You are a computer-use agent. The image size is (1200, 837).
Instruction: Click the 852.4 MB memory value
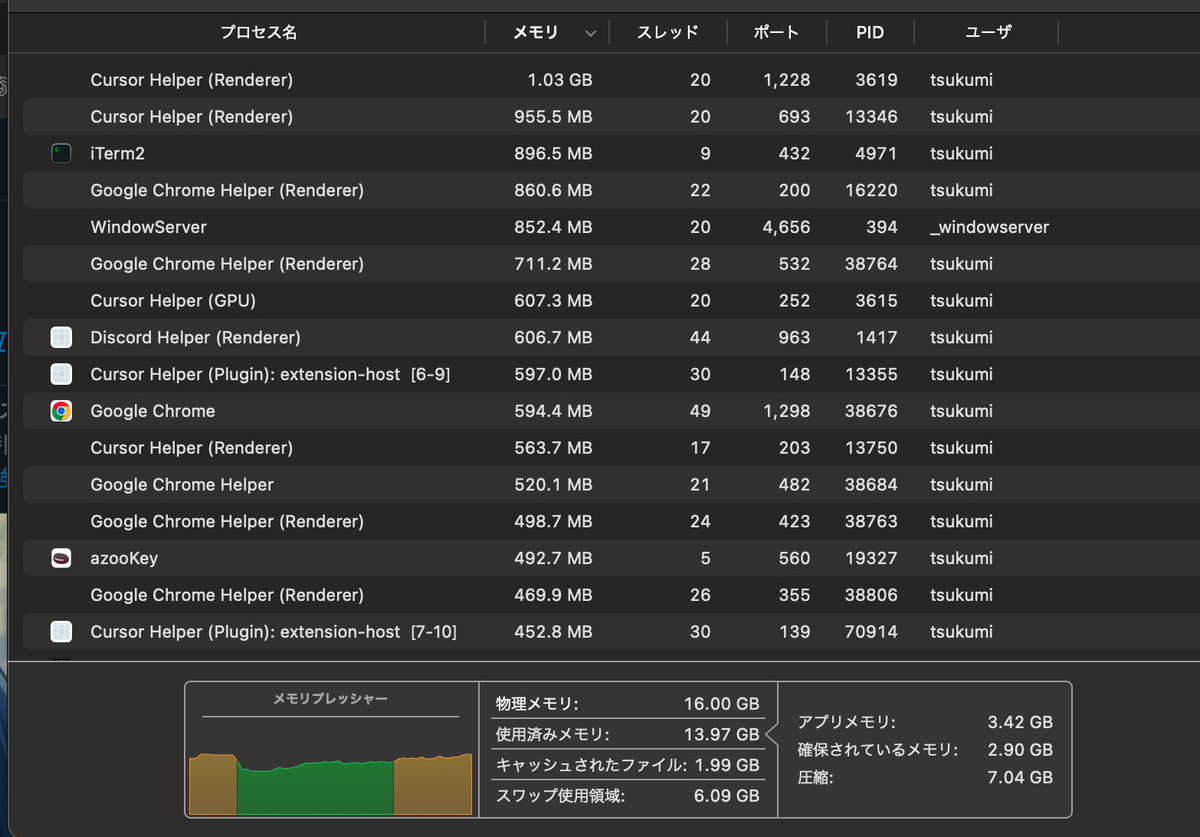pos(552,227)
